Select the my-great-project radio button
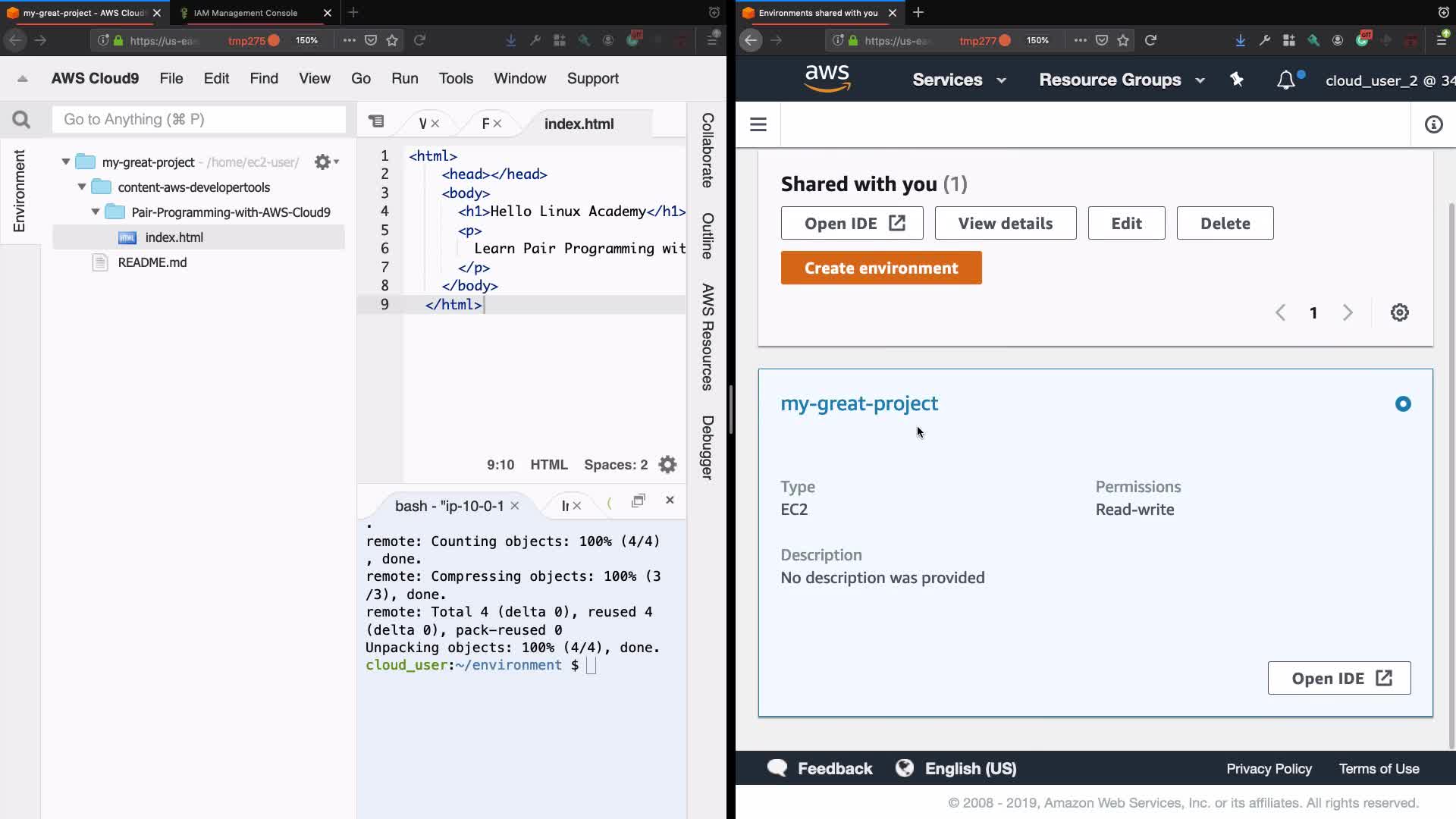Viewport: 1456px width, 819px height. pos(1403,404)
